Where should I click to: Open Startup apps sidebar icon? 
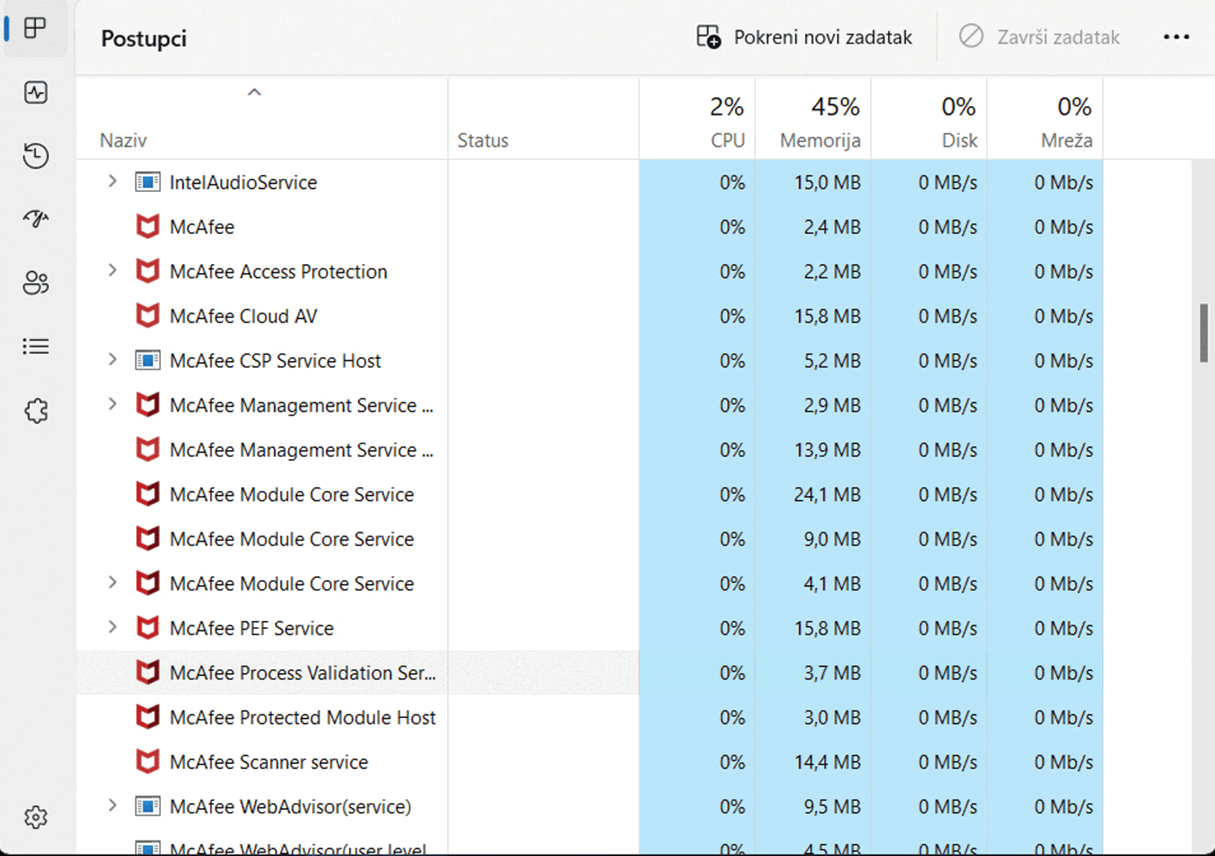[x=36, y=220]
